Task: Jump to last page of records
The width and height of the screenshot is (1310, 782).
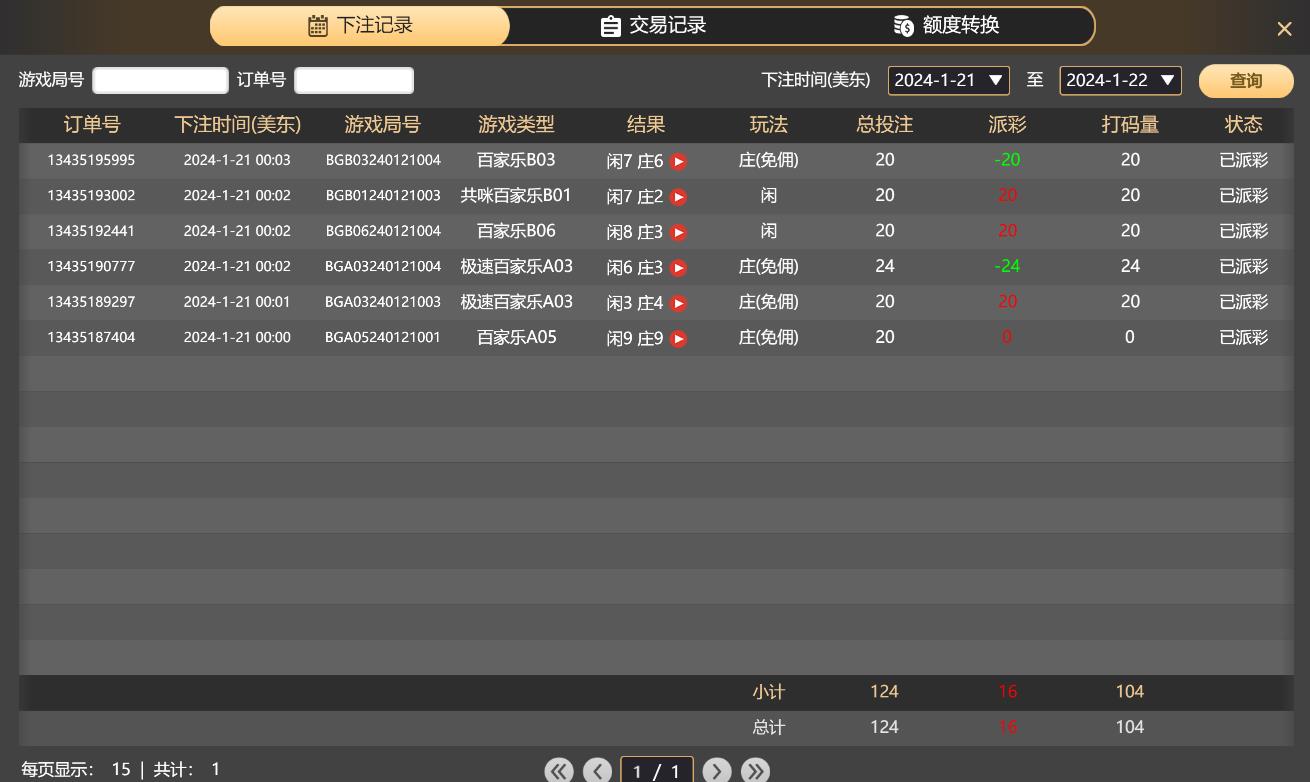Action: 755,770
